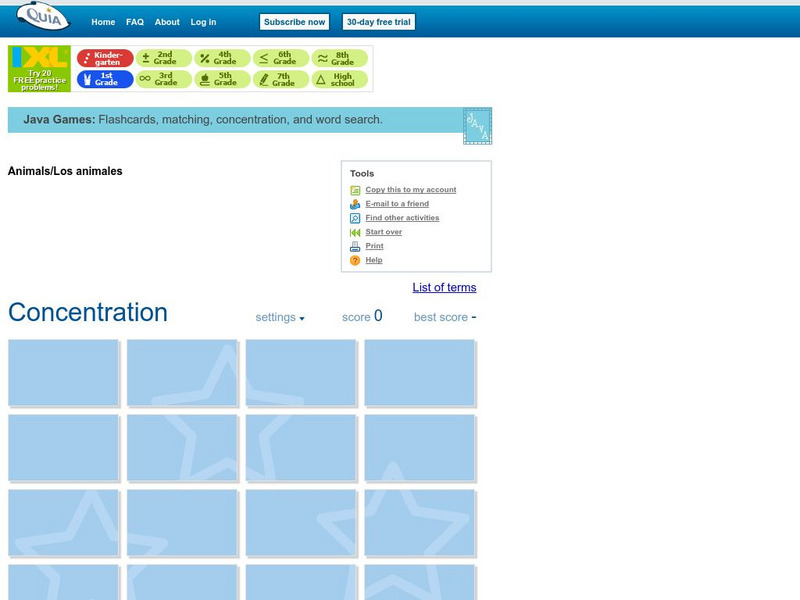Select the 5th Grade option
Image resolution: width=800 pixels, height=600 pixels.
pos(219,79)
